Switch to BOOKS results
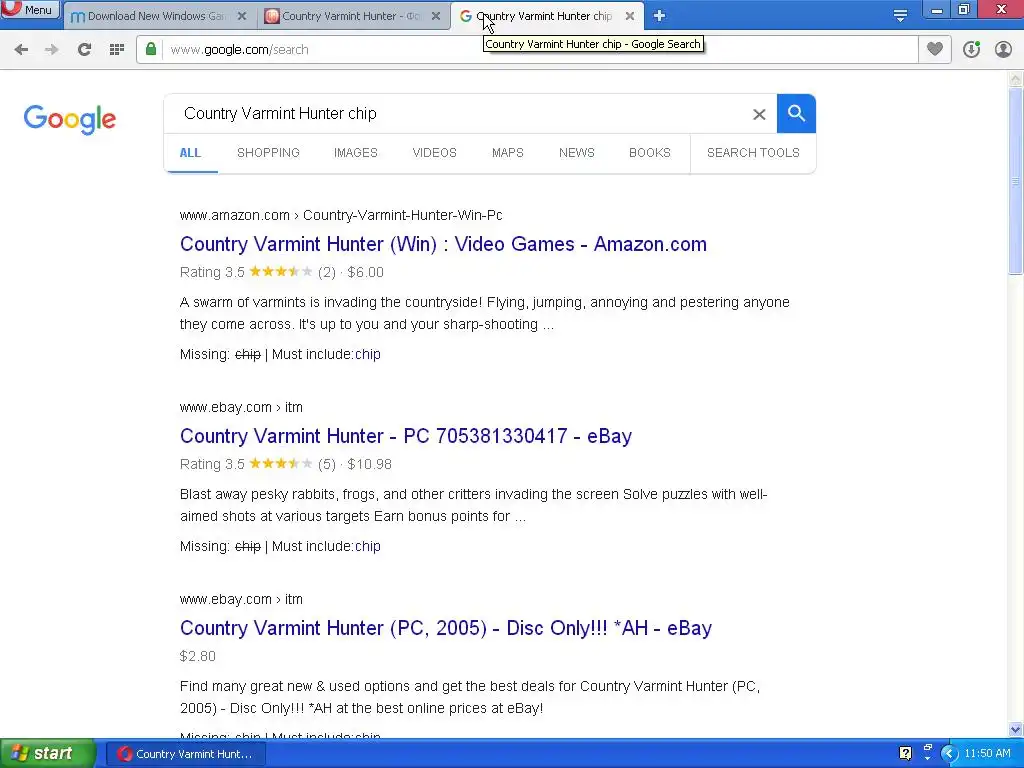The image size is (1024, 768). [649, 153]
